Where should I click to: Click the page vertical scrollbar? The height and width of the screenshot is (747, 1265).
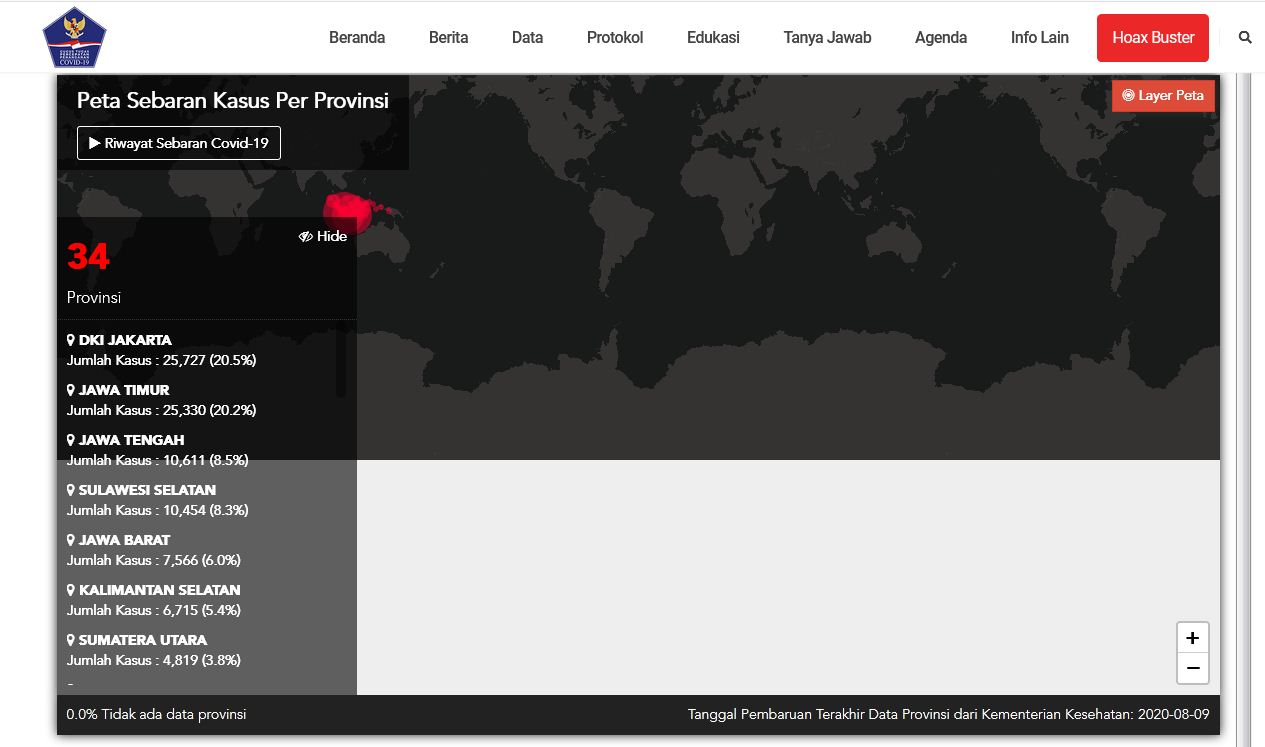point(1244,400)
